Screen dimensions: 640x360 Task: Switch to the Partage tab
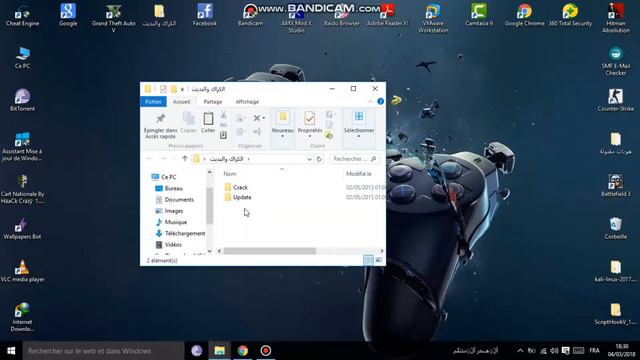pos(213,101)
